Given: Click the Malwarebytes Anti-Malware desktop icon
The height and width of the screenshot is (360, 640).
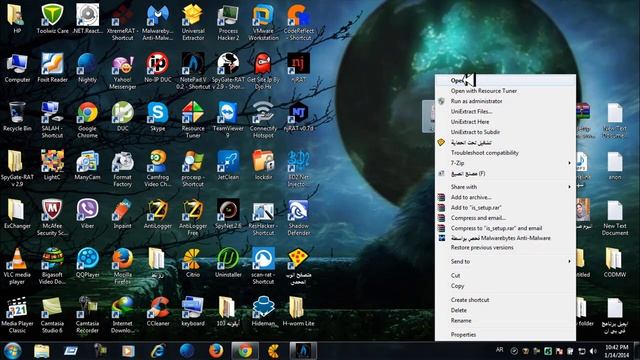Looking at the screenshot, I should 158,22.
